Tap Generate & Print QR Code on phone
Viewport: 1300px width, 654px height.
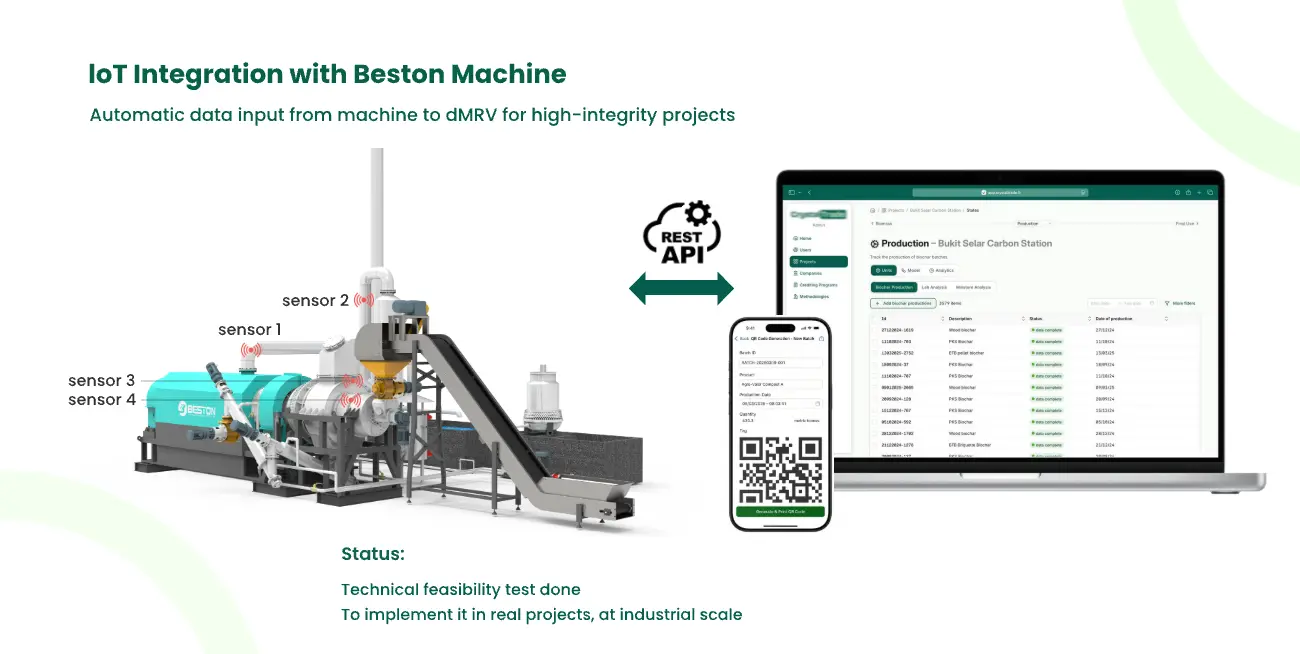tap(780, 512)
